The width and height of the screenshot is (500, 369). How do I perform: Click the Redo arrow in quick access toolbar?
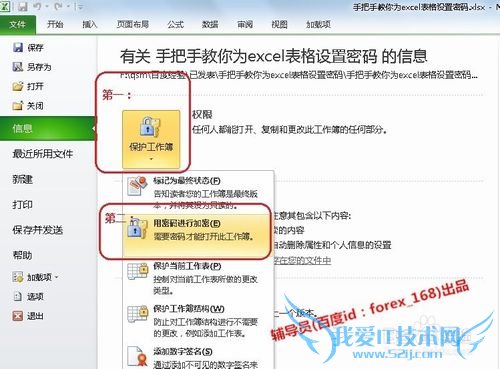(x=59, y=6)
